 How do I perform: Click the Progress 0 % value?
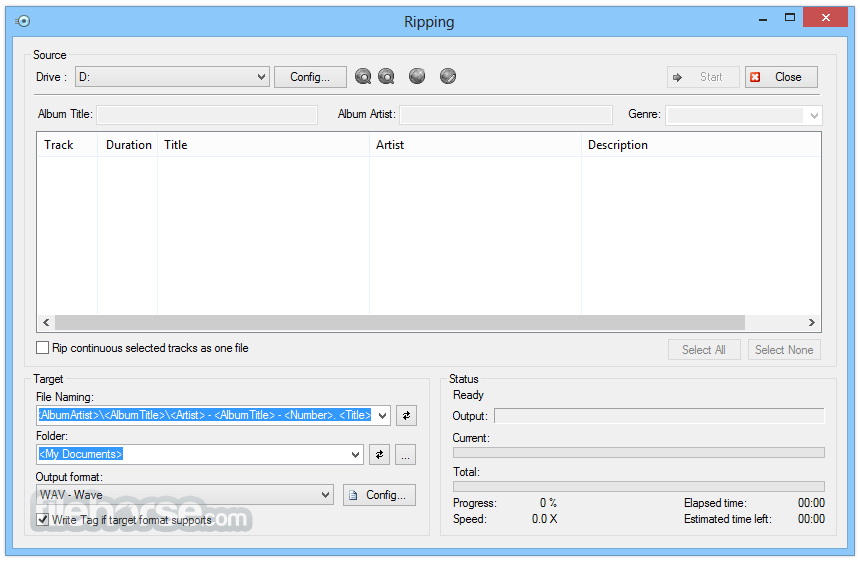click(548, 503)
